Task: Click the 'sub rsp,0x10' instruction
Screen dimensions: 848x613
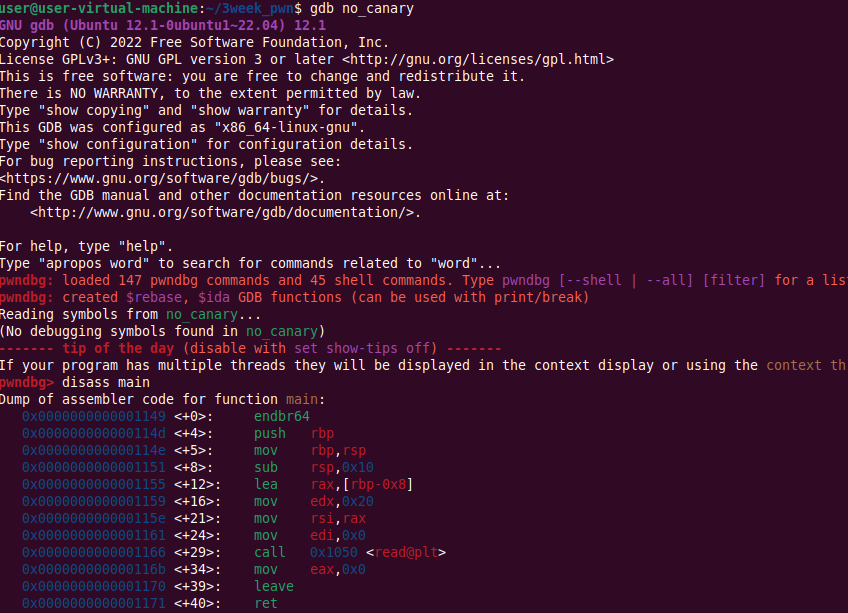Action: click(314, 467)
